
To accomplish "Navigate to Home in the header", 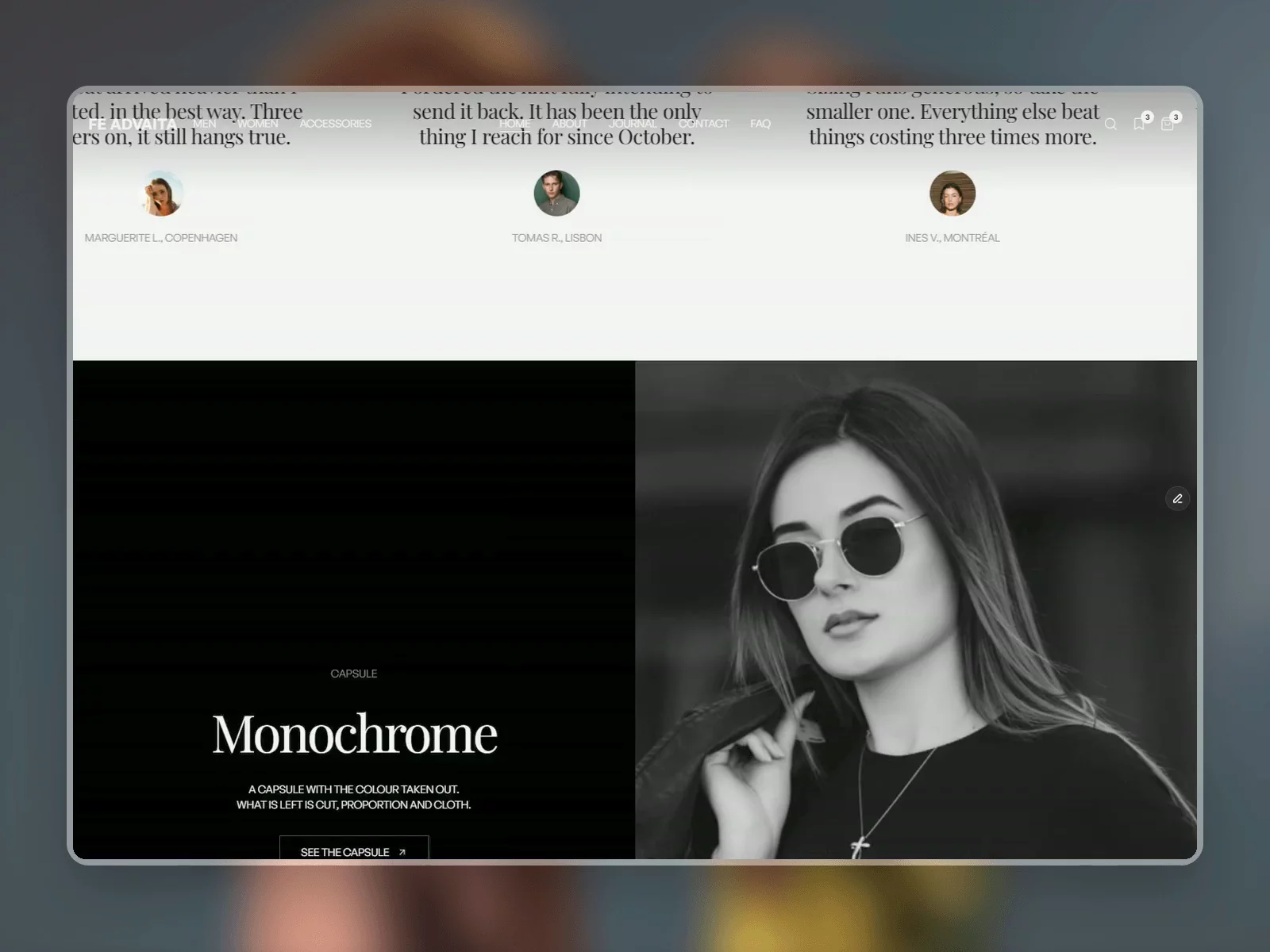I will click(x=514, y=124).
